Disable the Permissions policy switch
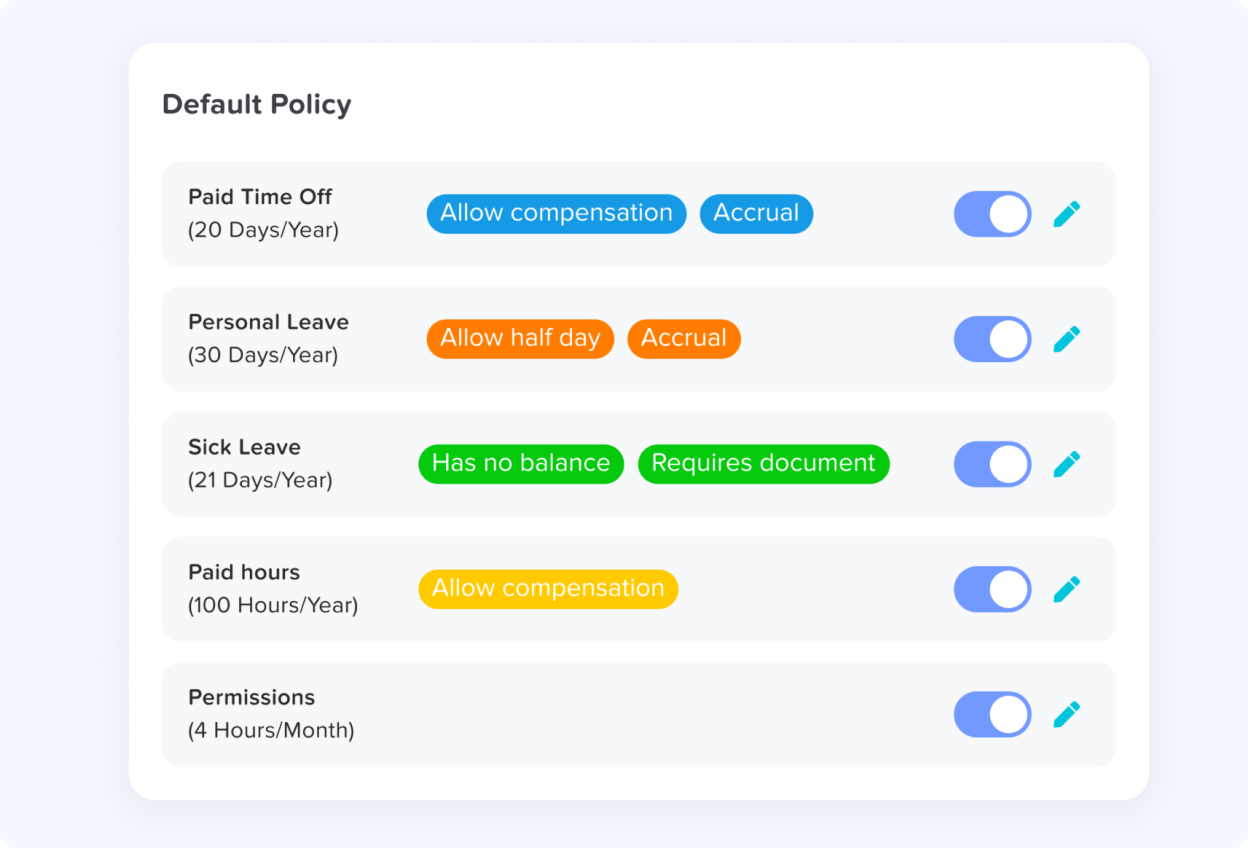The image size is (1248, 848). (992, 714)
